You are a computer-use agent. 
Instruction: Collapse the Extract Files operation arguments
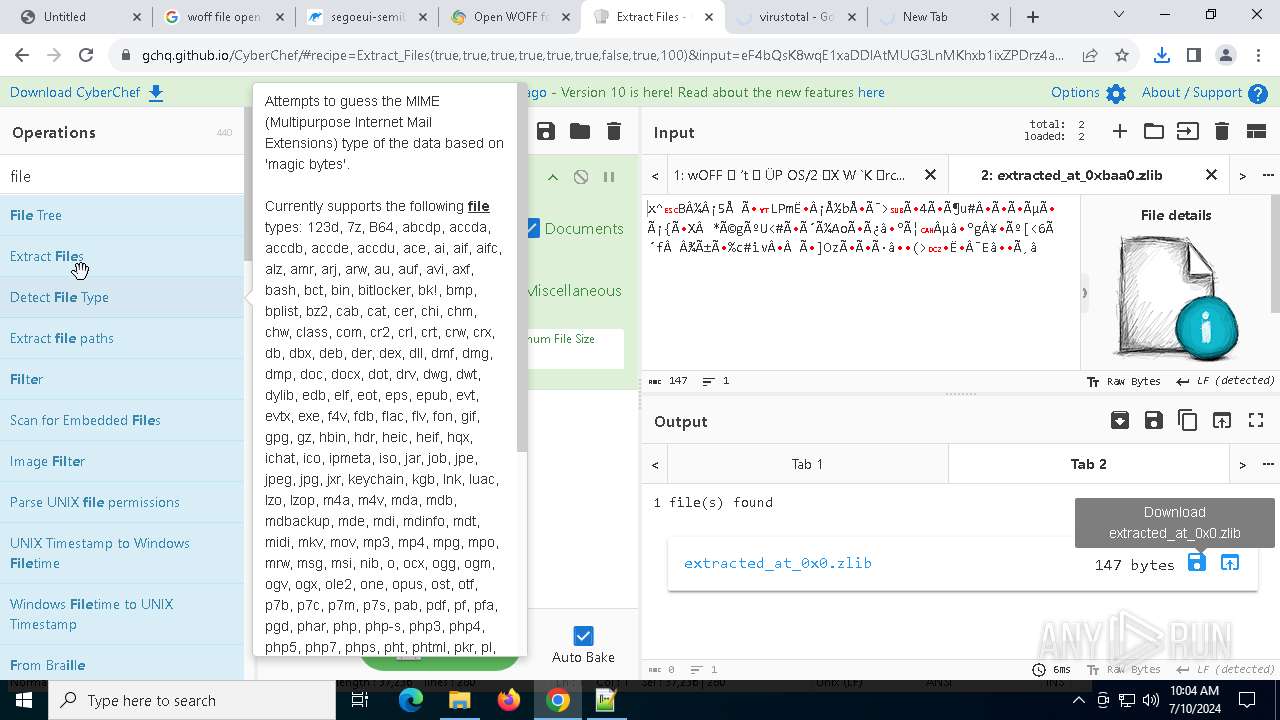coord(553,177)
